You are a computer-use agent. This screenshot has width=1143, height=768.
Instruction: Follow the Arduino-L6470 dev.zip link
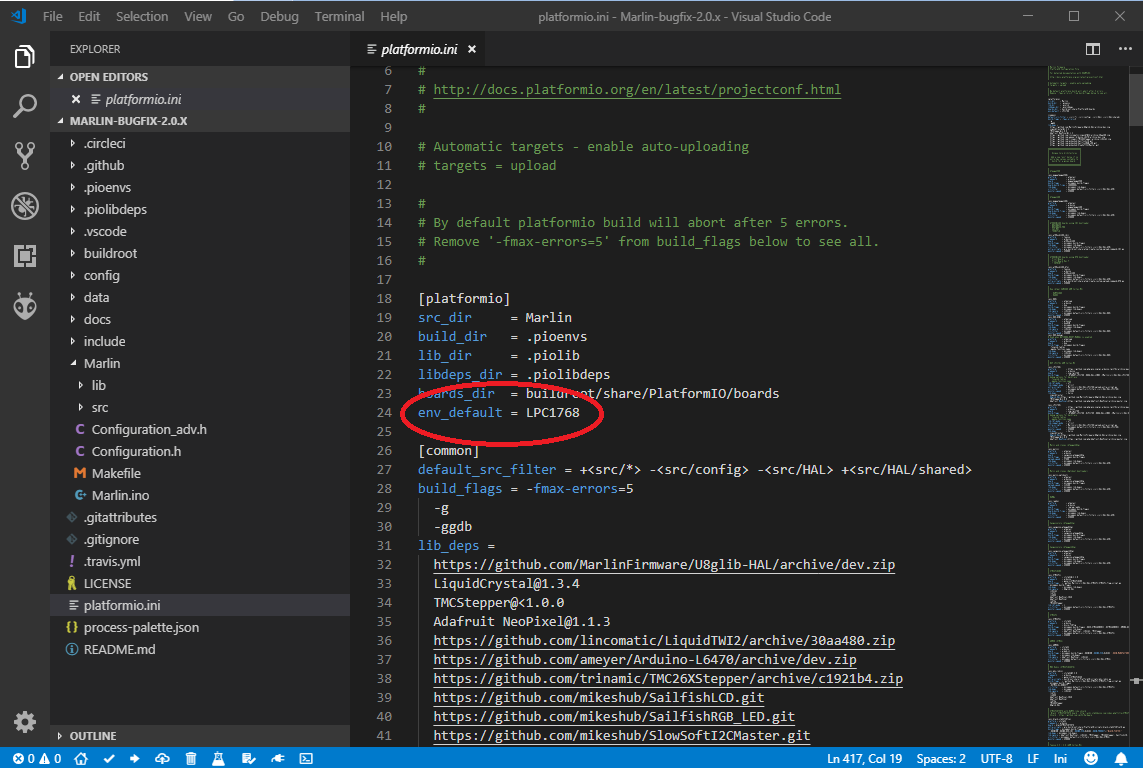tap(644, 659)
